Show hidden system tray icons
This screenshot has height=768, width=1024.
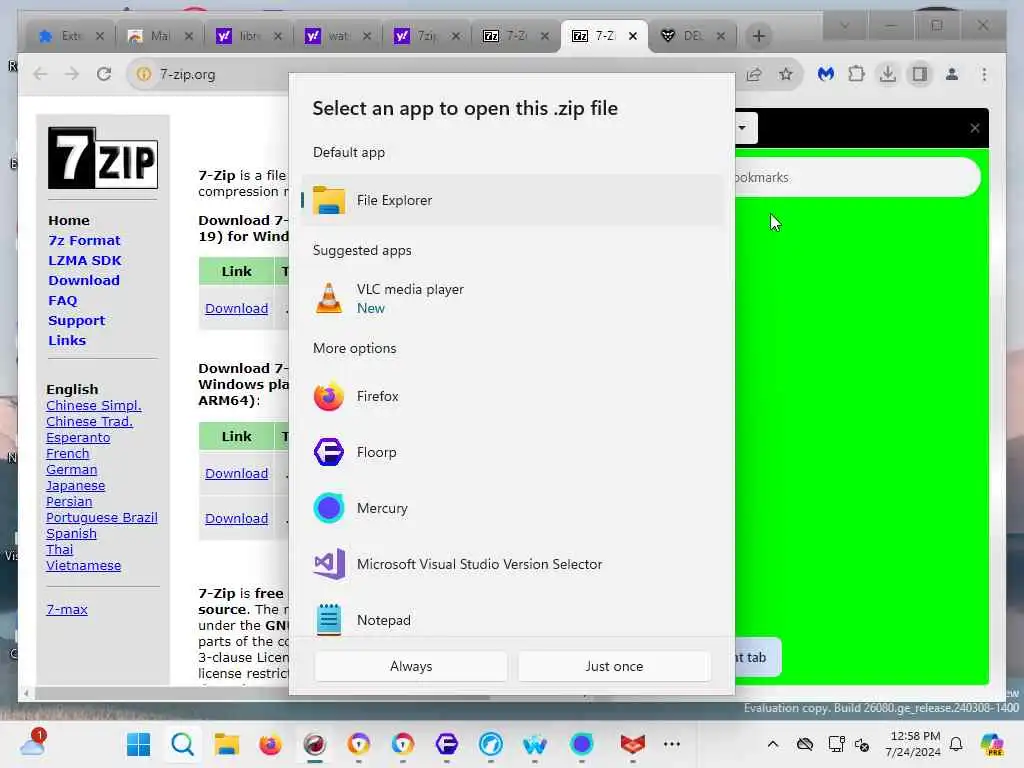tap(773, 744)
